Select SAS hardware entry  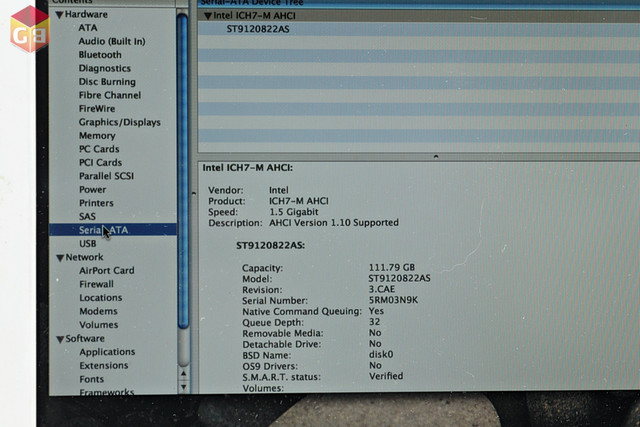click(x=87, y=216)
